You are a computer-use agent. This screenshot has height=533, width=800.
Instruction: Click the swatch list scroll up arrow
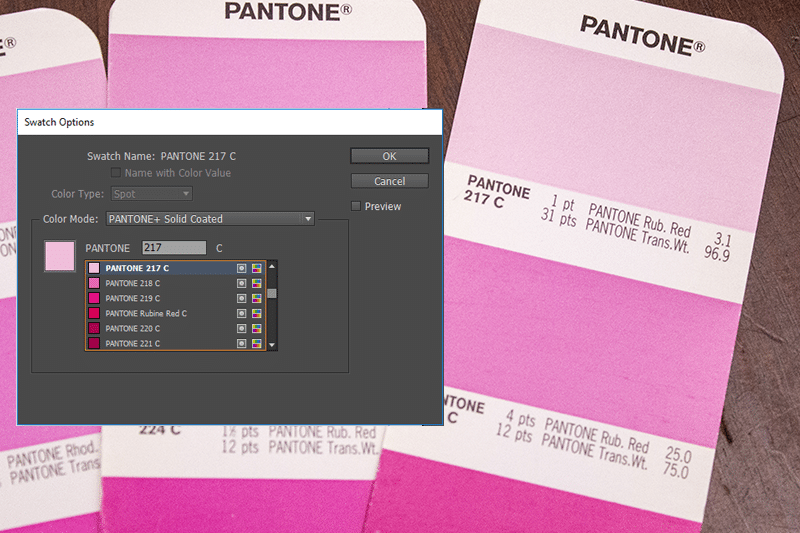tap(272, 266)
